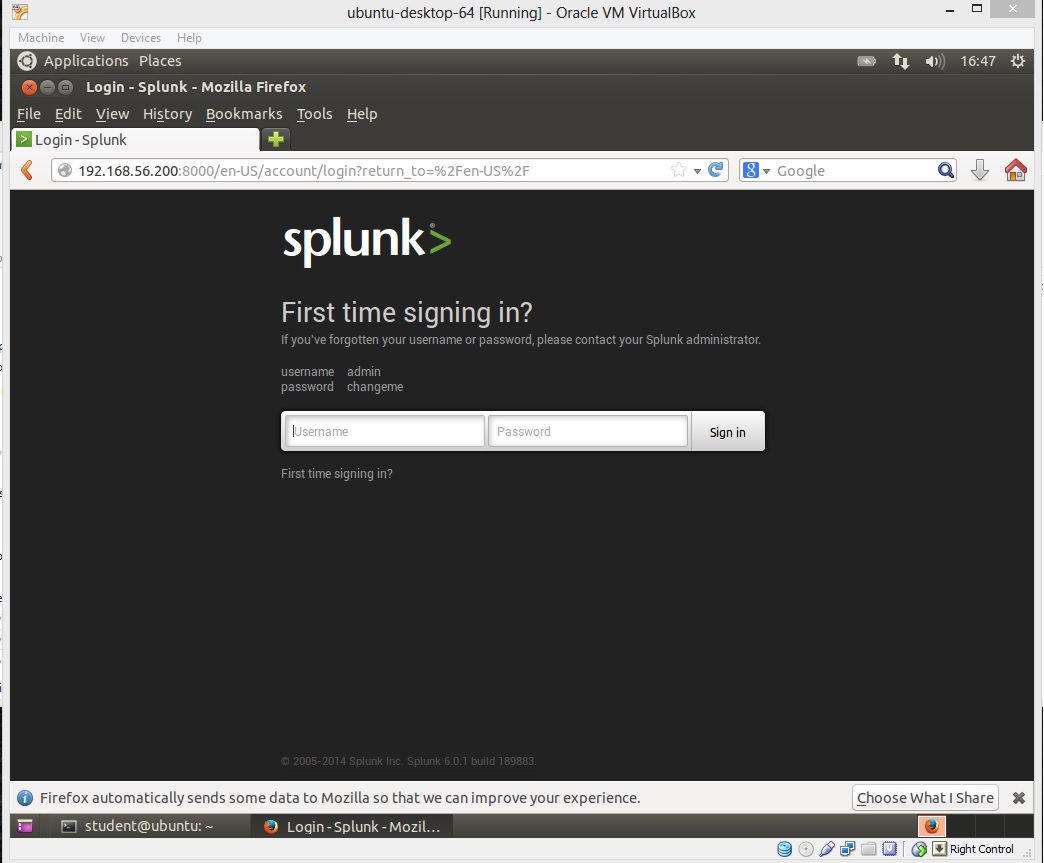Open the Firefox downloads arrow

(979, 170)
